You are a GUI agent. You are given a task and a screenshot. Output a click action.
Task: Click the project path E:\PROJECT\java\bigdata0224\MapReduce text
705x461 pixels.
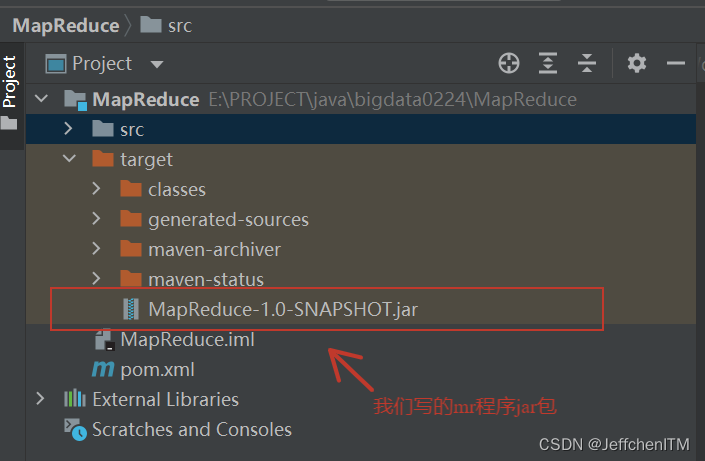pyautogui.click(x=393, y=100)
